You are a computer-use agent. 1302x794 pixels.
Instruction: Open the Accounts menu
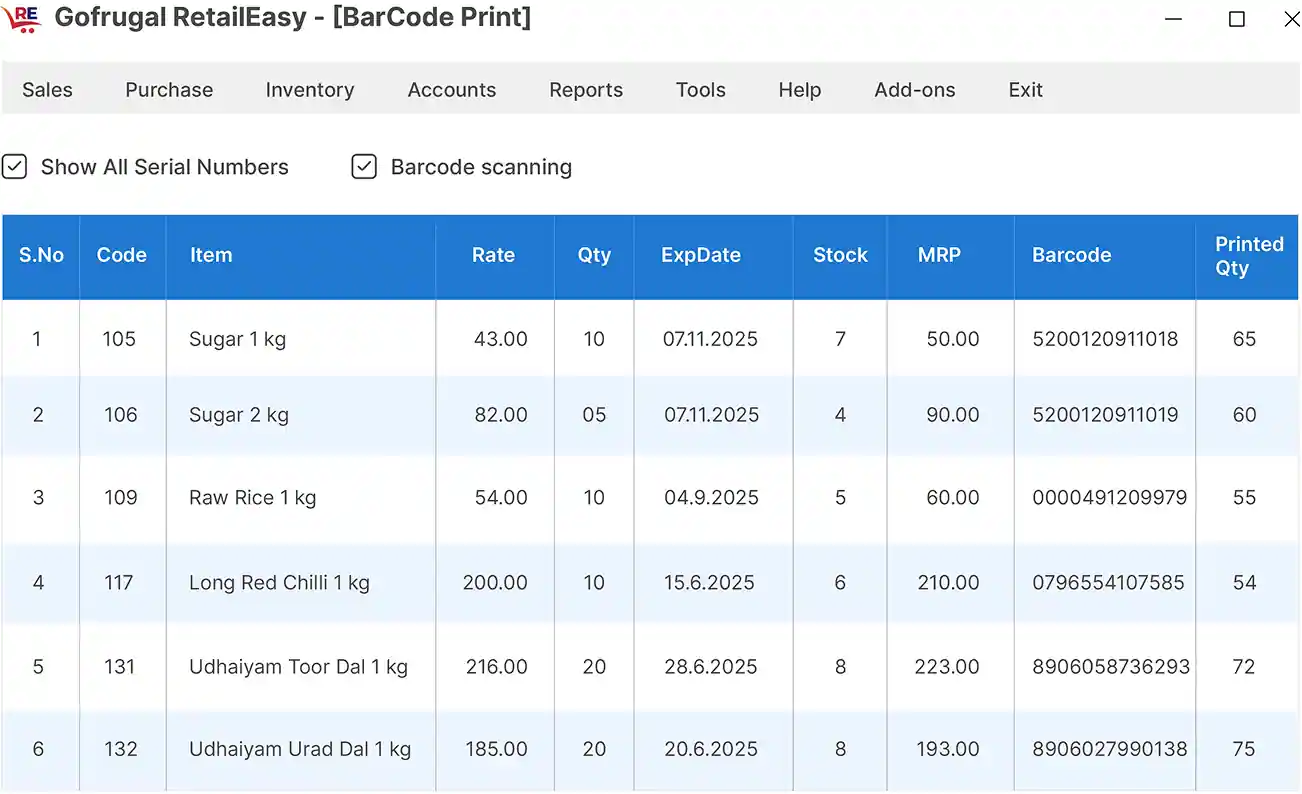451,89
